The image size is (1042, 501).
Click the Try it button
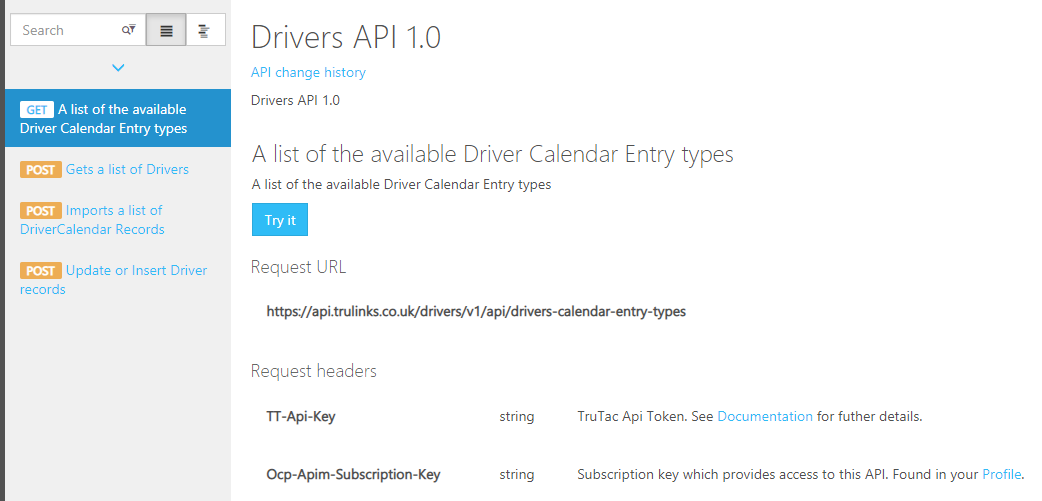(280, 220)
